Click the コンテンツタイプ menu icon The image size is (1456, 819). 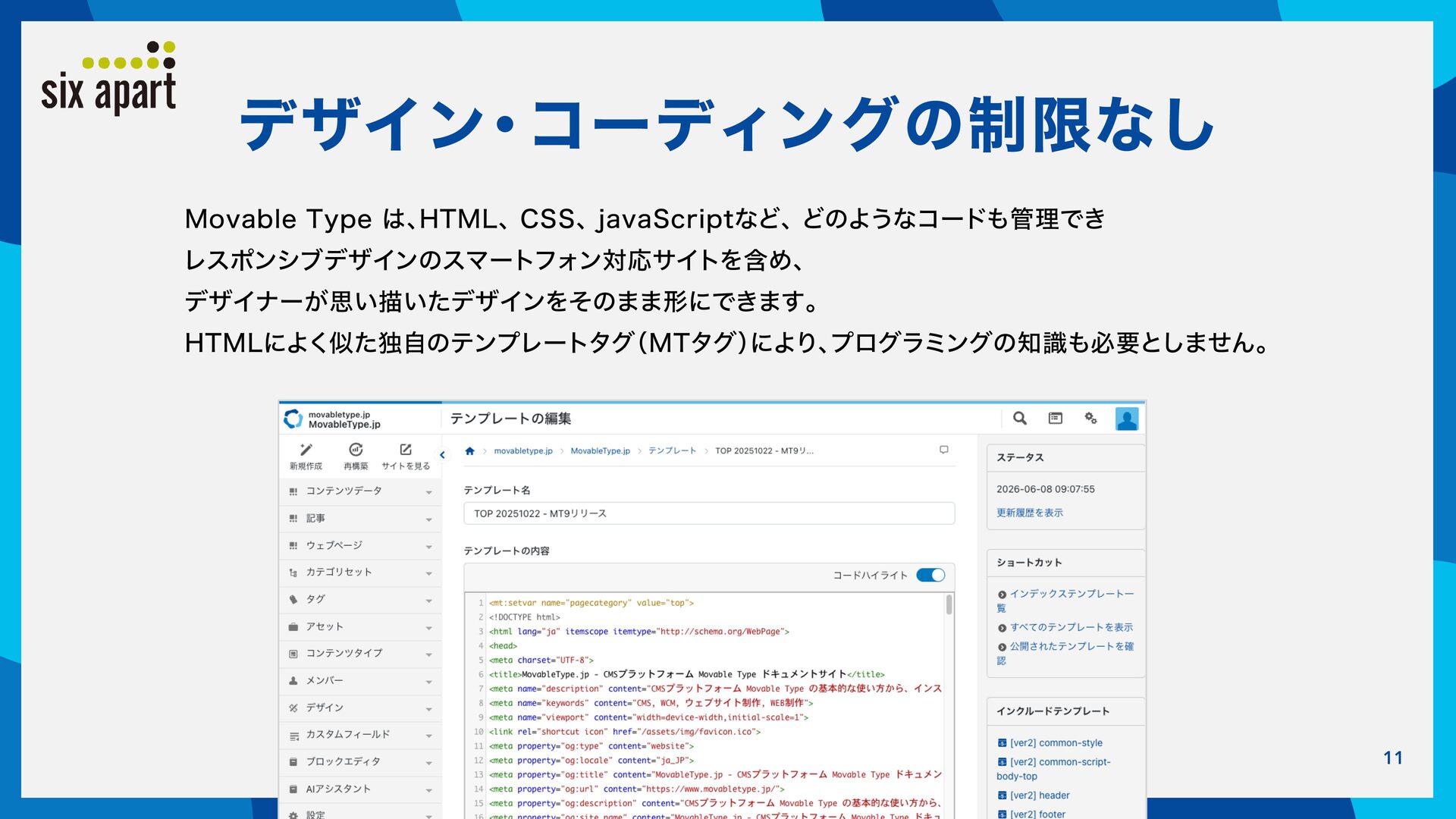pos(293,654)
